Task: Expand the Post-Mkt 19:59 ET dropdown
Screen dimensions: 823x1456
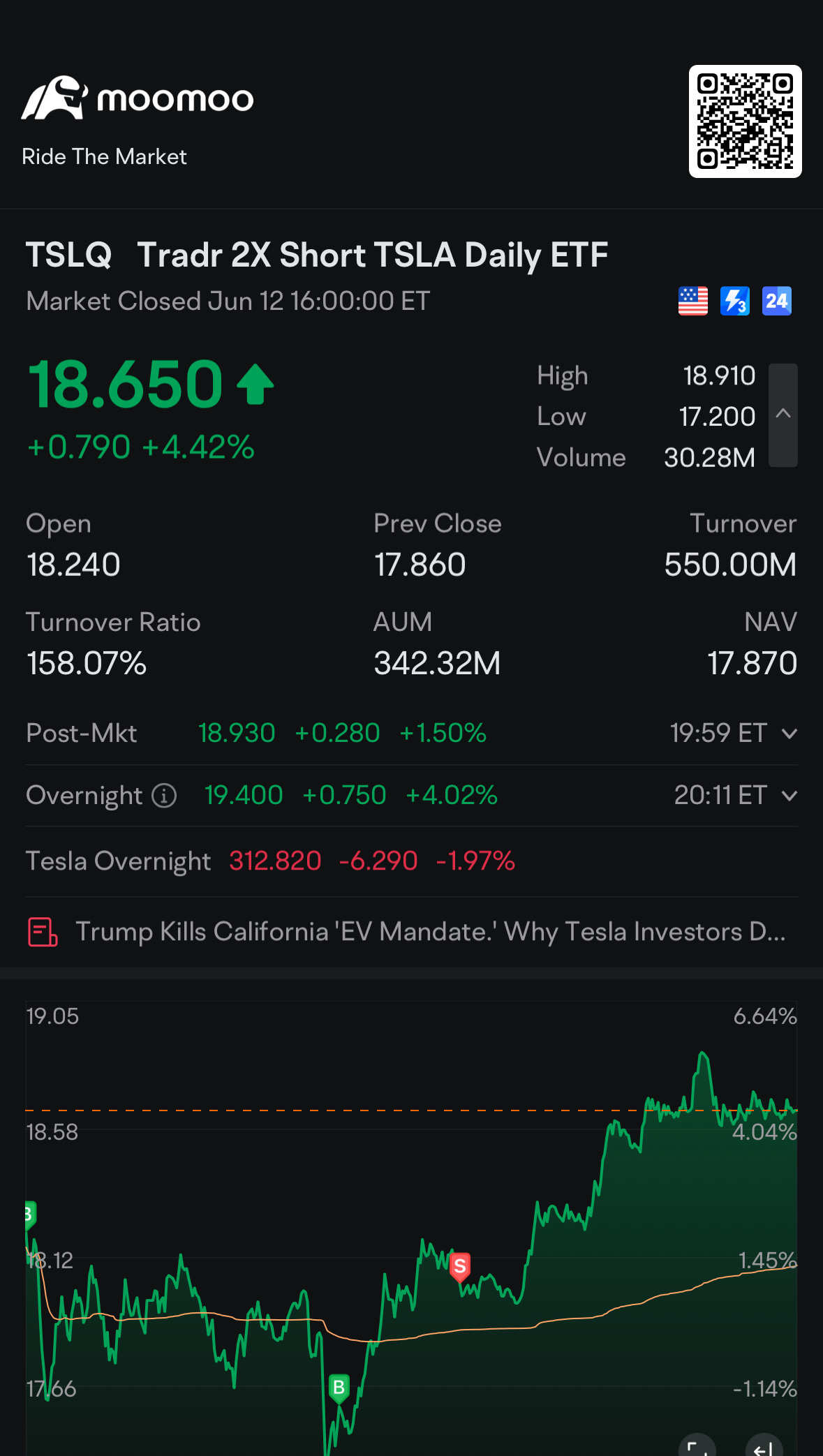Action: coord(789,734)
